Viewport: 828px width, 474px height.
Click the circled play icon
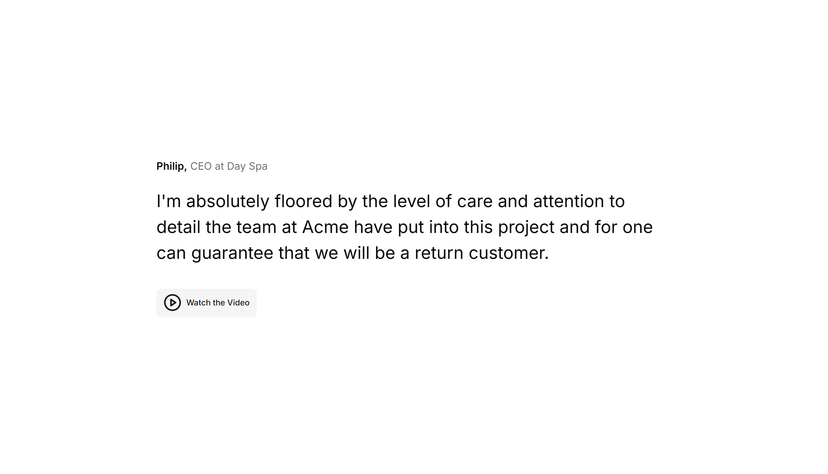pyautogui.click(x=172, y=302)
